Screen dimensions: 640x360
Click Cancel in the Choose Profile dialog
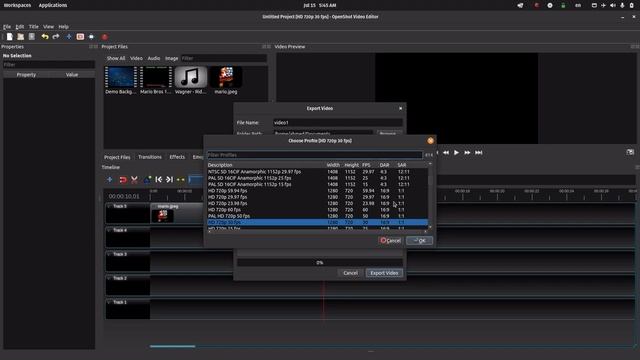coord(391,240)
